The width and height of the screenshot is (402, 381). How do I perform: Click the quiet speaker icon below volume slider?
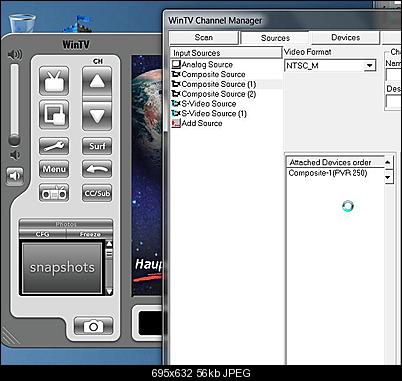coord(15,155)
